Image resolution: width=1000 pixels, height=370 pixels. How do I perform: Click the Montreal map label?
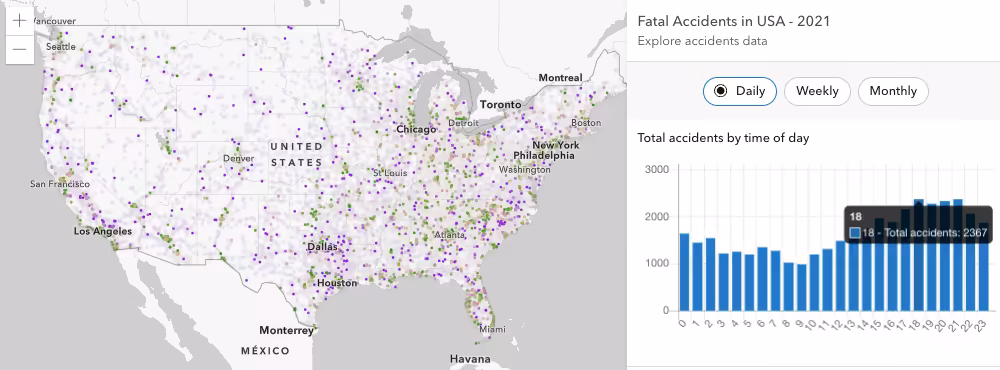(x=561, y=77)
